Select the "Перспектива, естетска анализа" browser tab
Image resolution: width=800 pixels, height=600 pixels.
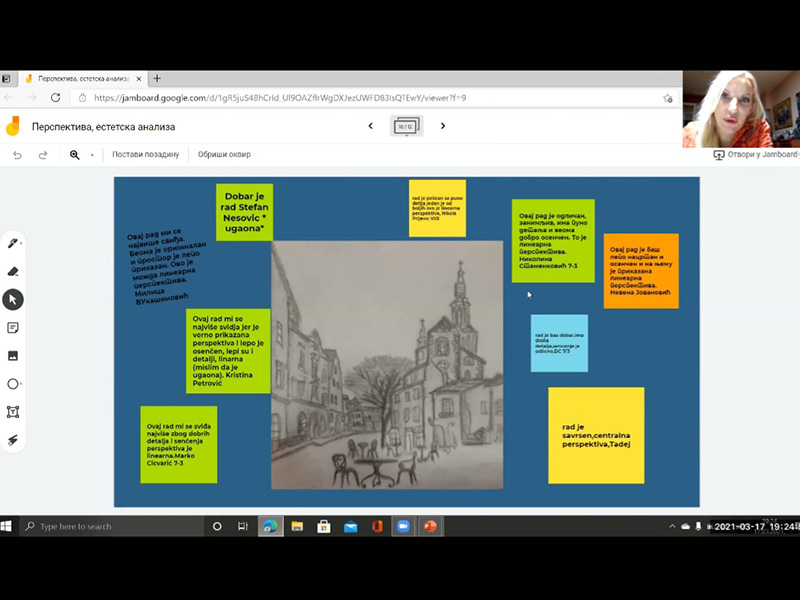click(x=84, y=79)
